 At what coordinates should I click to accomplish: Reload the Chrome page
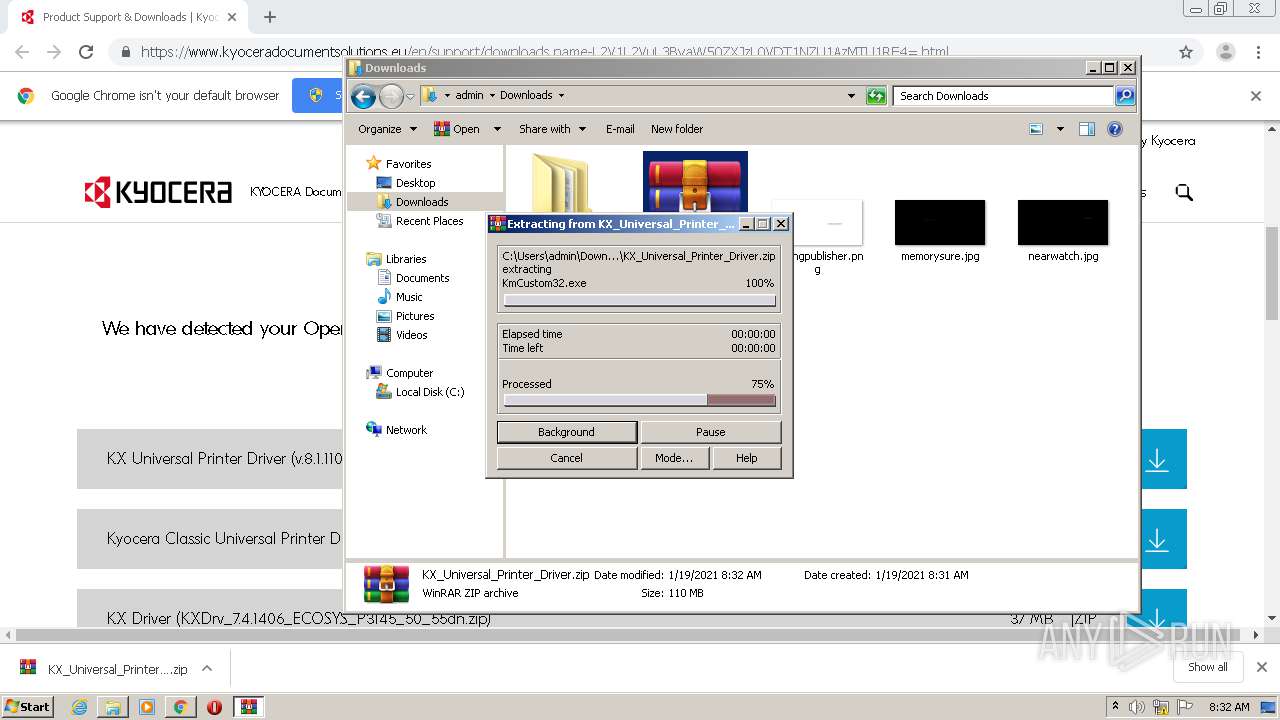[x=86, y=52]
